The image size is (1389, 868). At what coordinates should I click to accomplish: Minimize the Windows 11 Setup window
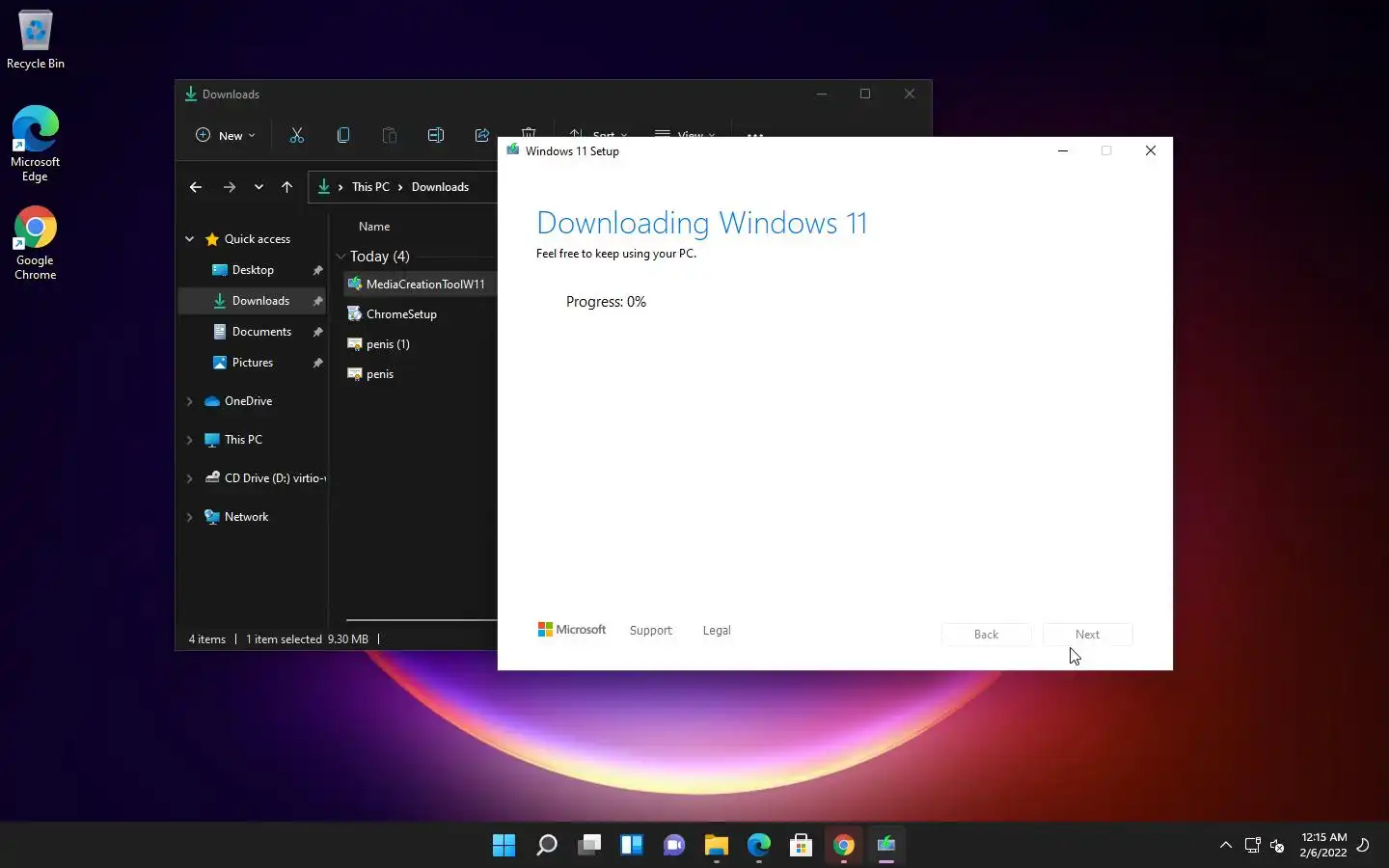1063,150
